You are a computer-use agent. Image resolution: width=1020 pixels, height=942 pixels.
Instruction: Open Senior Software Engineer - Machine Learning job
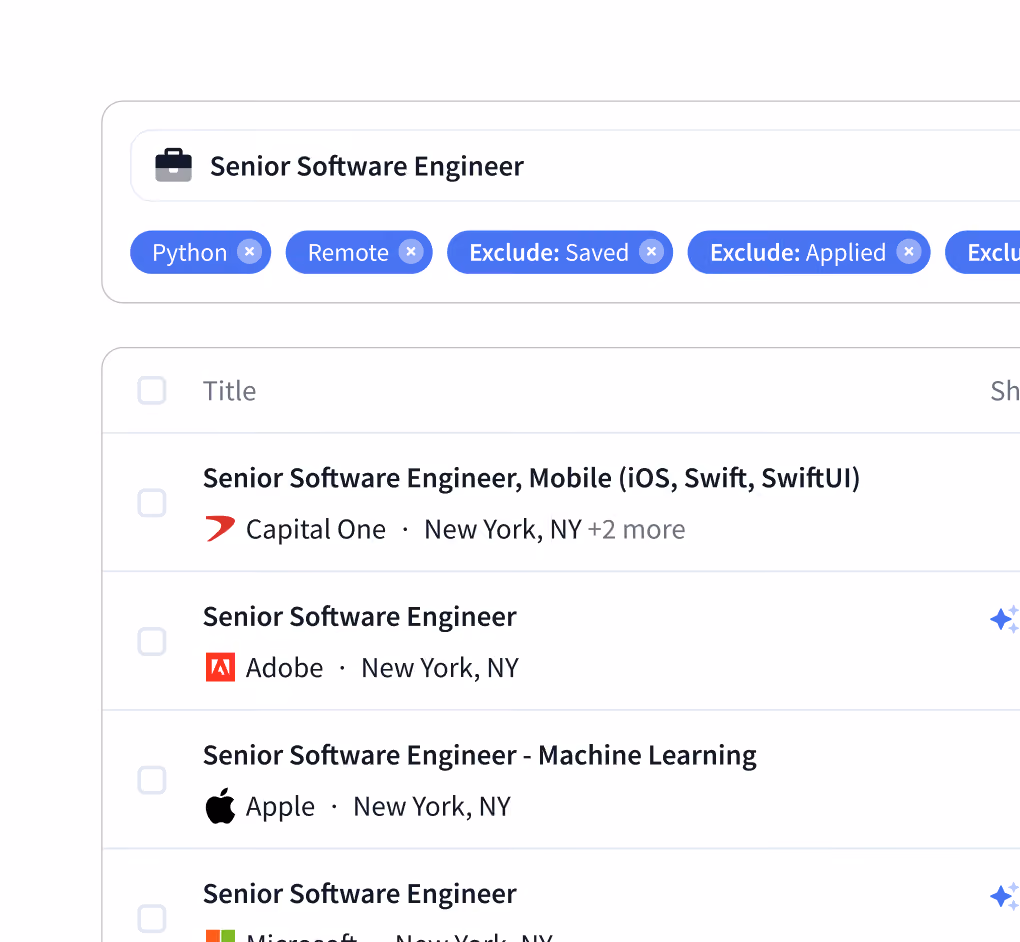(x=479, y=755)
